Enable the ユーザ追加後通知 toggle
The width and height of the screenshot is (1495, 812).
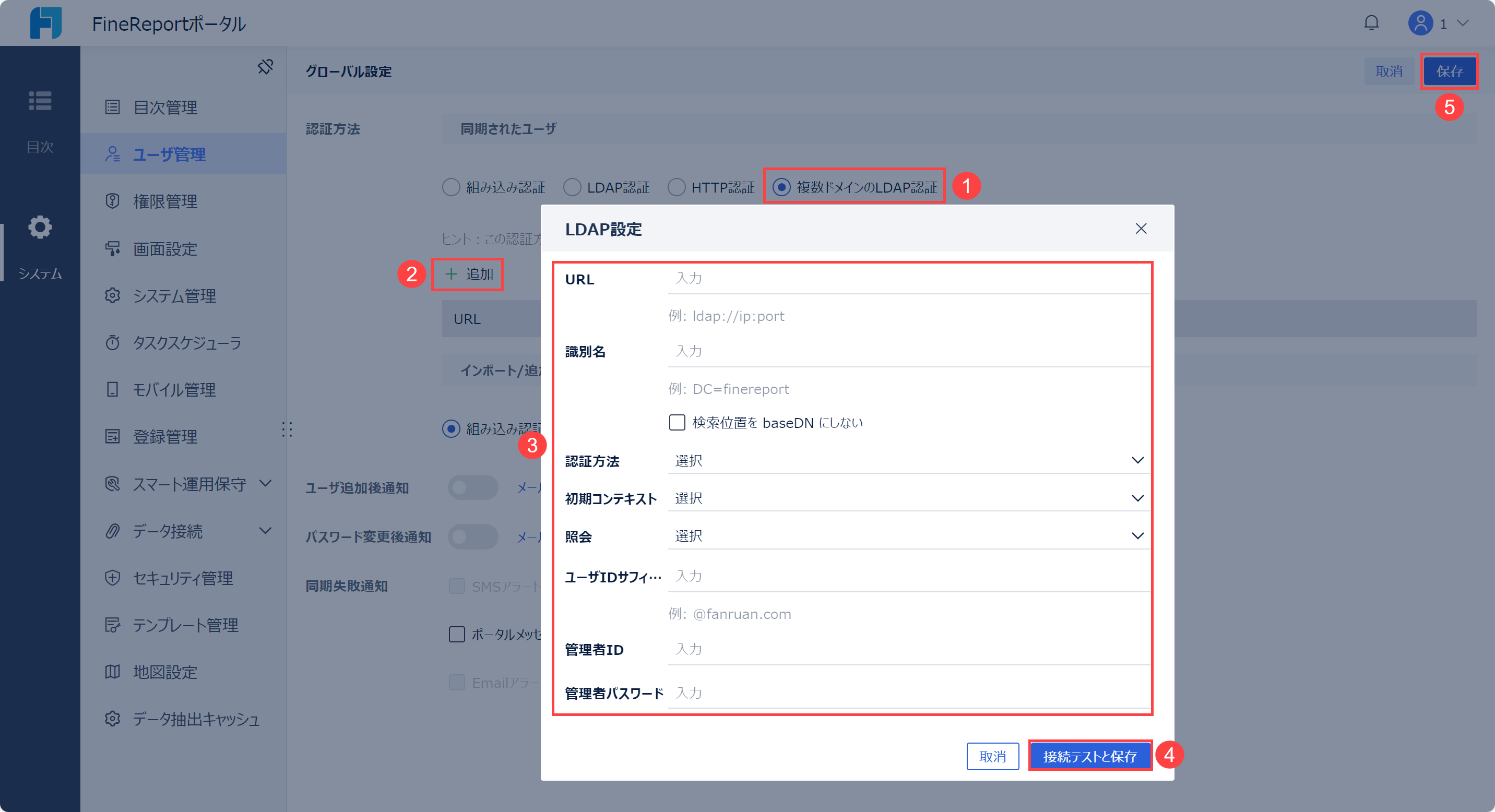point(473,487)
